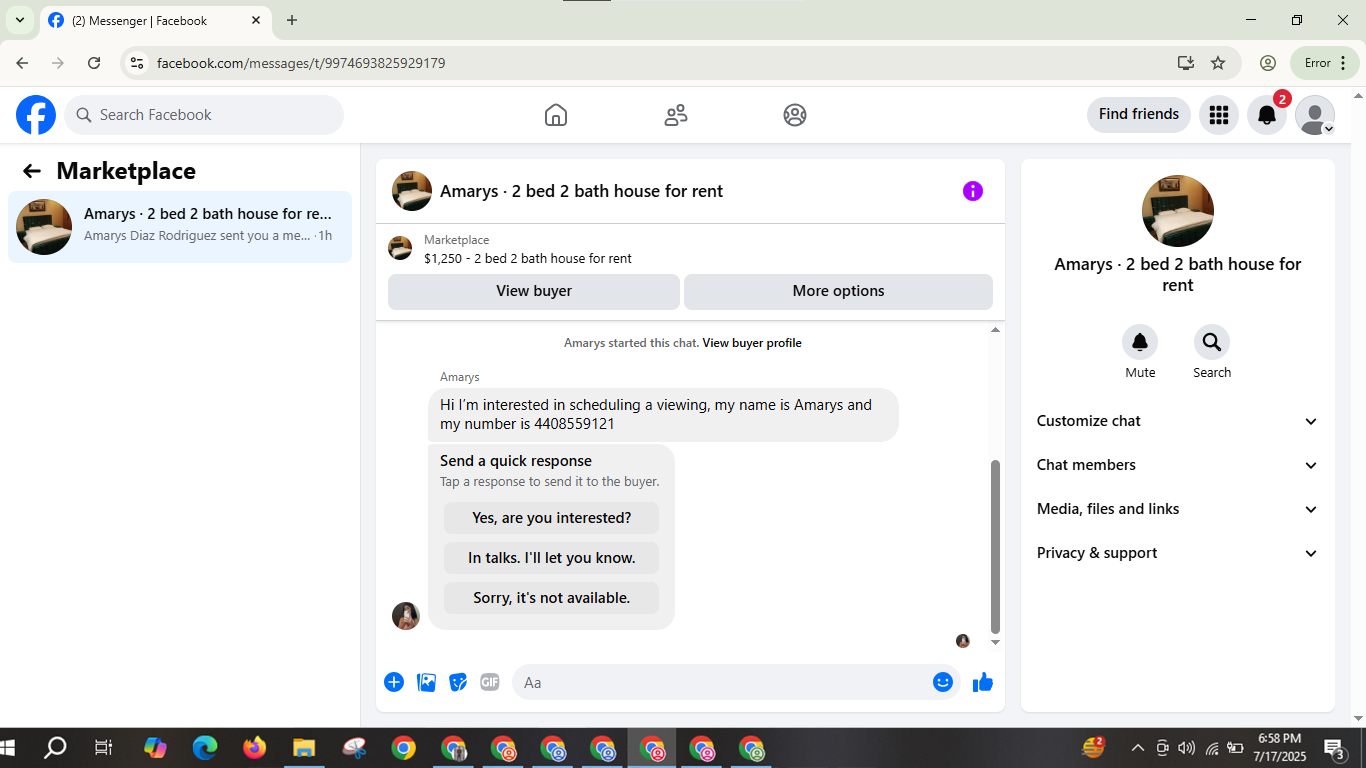The width and height of the screenshot is (1366, 768).
Task: Open the View buyer profile link
Action: point(752,343)
